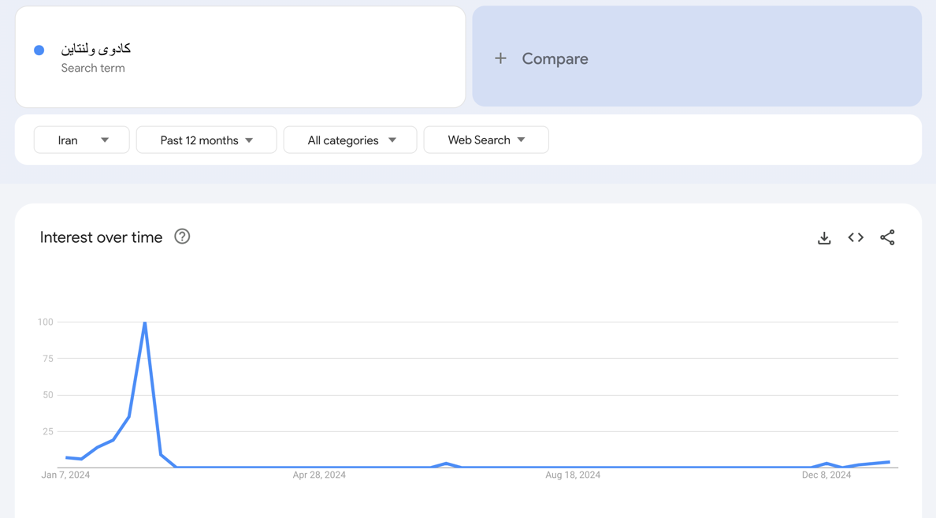Click the Interest over time heading
Screen dimensions: 936x518
click(x=101, y=237)
